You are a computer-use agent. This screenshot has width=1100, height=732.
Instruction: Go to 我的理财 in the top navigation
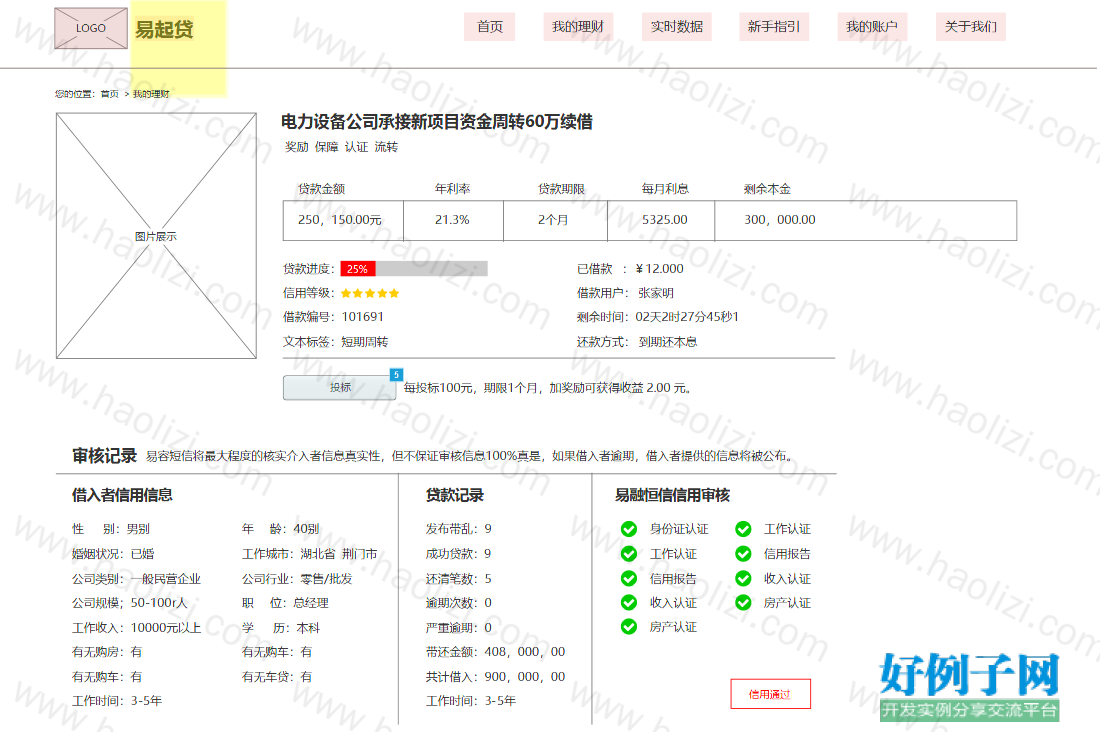click(578, 27)
